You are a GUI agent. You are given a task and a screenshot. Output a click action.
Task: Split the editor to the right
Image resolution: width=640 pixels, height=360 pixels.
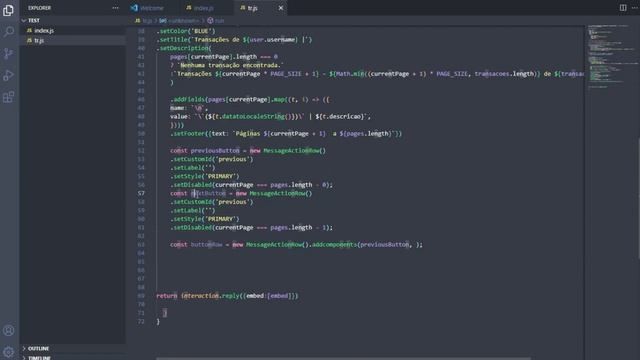tap(623, 8)
